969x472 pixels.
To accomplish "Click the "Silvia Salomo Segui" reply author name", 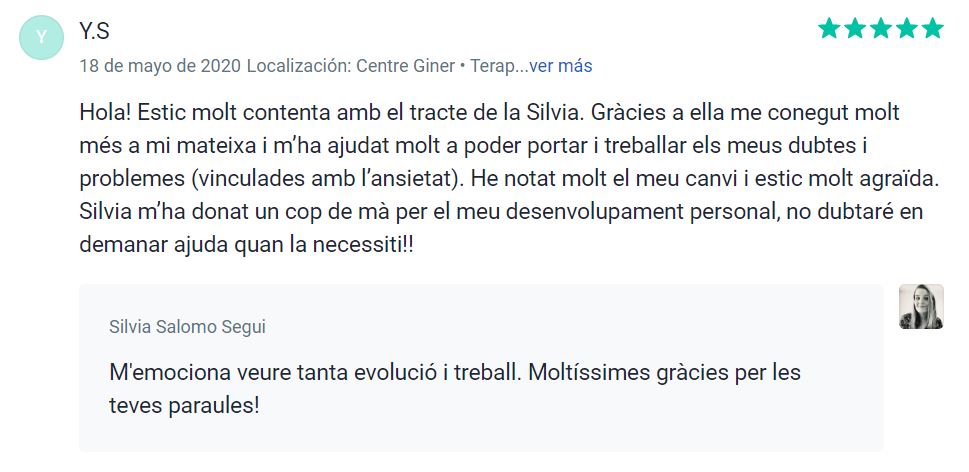I will [x=188, y=327].
